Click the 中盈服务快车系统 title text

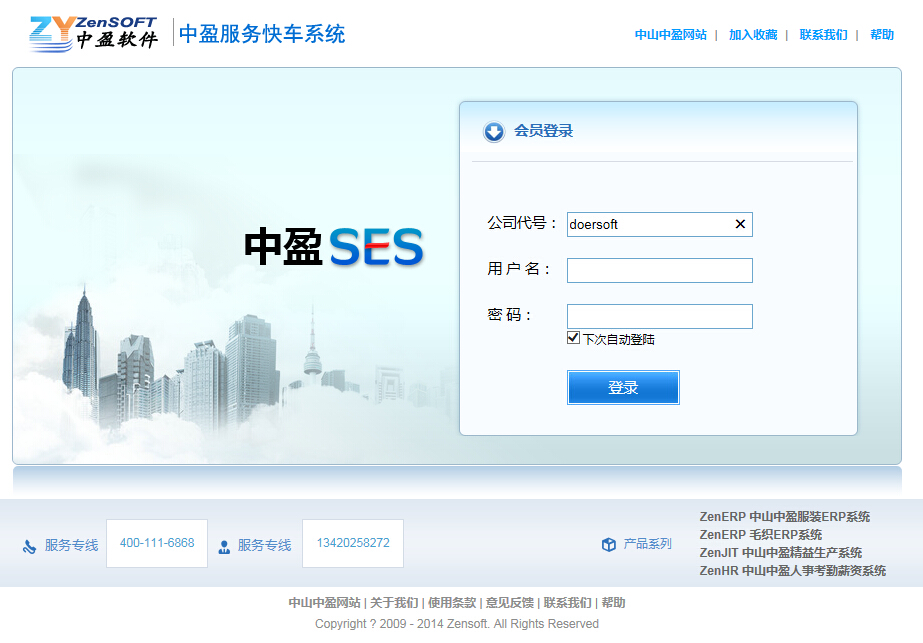click(x=262, y=34)
